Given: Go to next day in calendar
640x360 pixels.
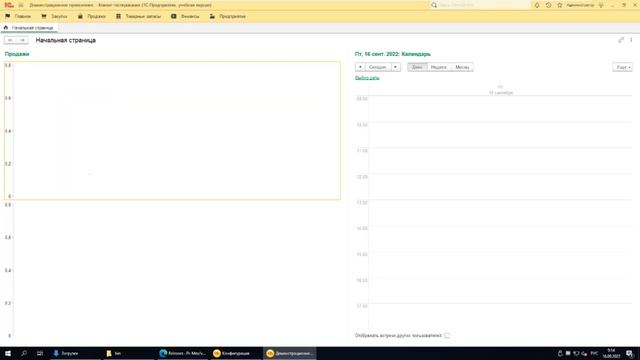Looking at the screenshot, I should (x=396, y=67).
